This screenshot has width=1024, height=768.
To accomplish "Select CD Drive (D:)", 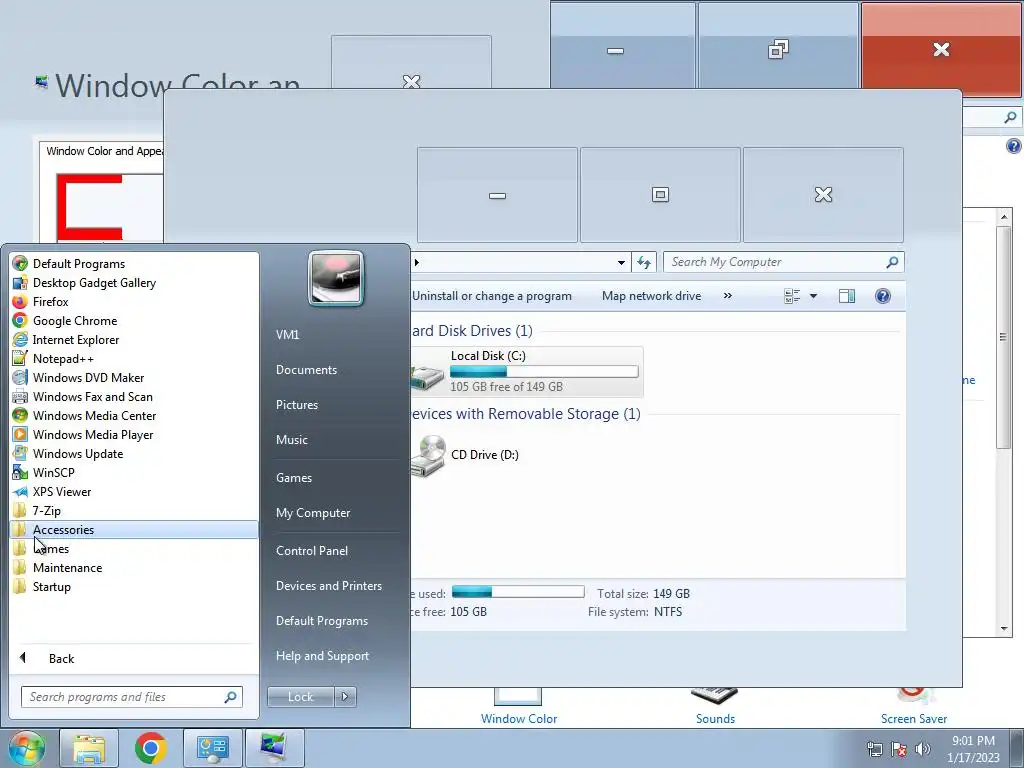I will [x=485, y=455].
